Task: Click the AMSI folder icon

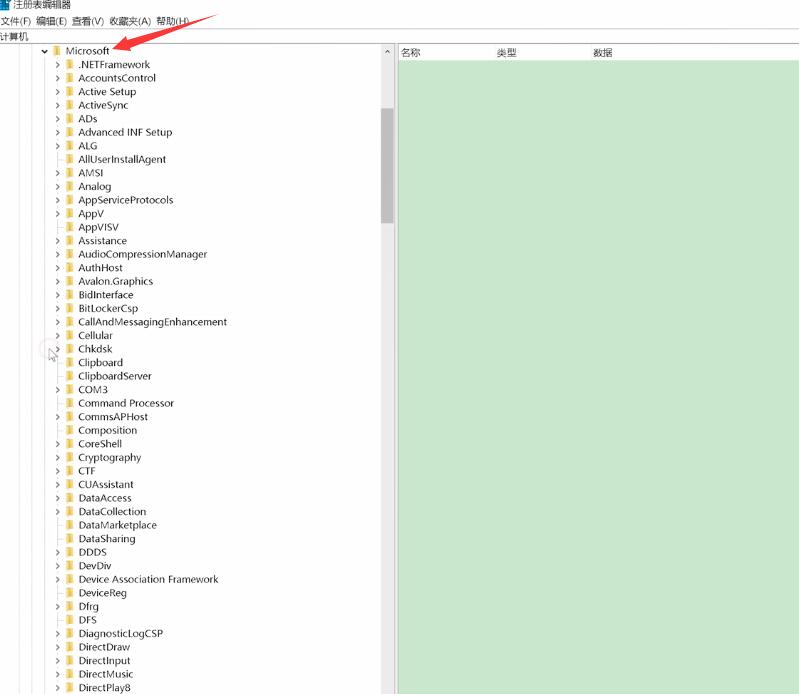Action: (x=70, y=173)
